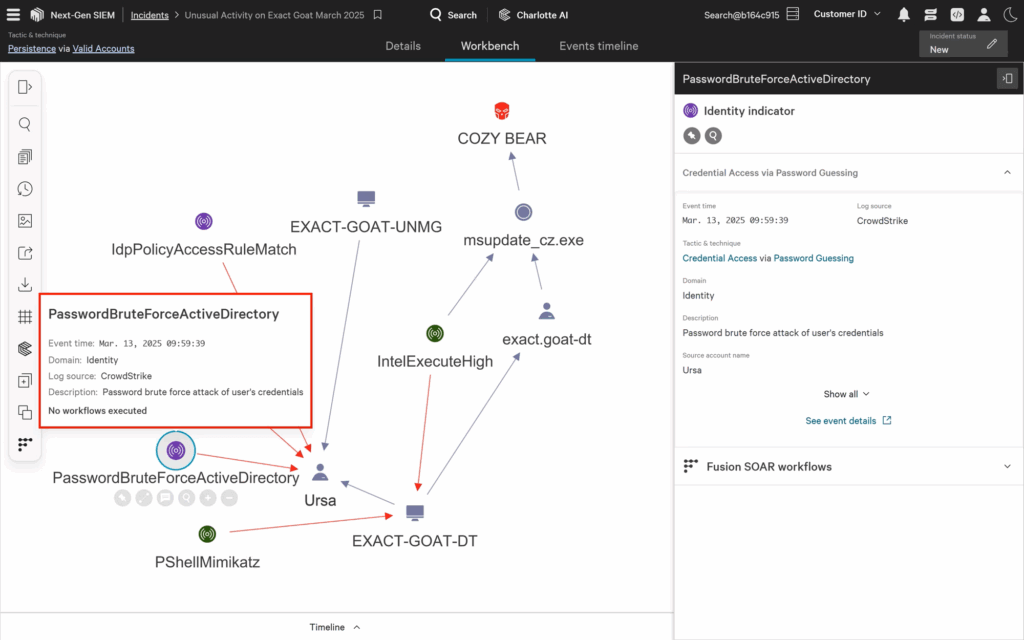Image resolution: width=1024 pixels, height=640 pixels.
Task: Click the share export arrow tool
Action: [x=25, y=253]
